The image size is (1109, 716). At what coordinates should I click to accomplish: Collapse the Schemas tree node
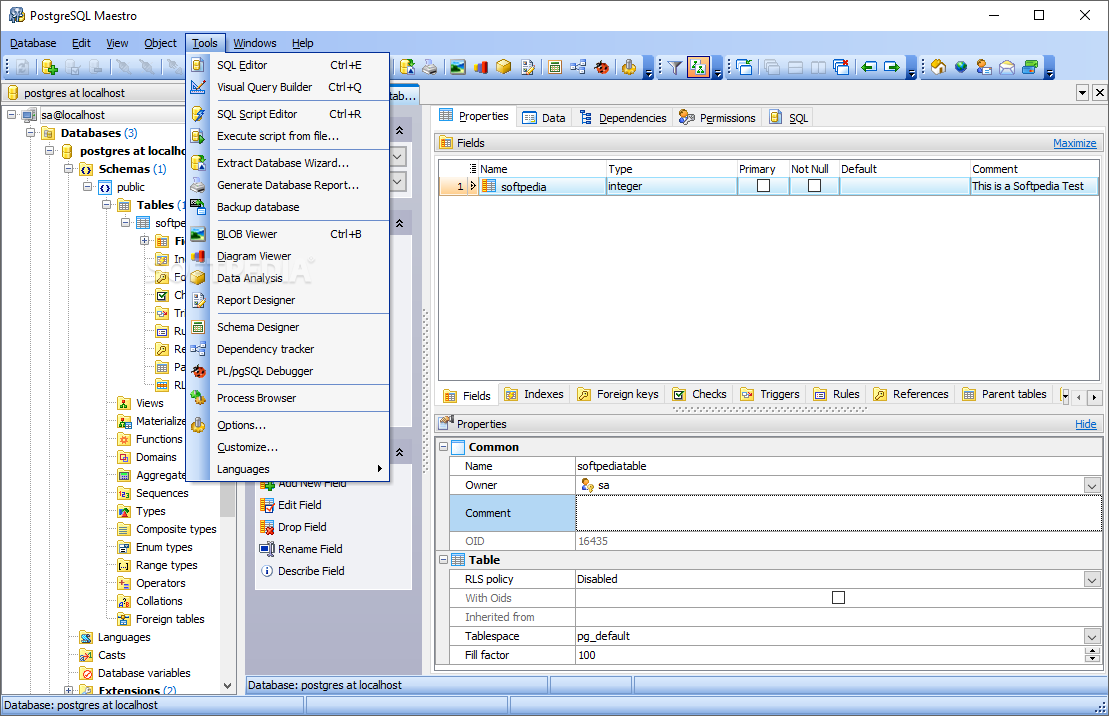(x=69, y=168)
